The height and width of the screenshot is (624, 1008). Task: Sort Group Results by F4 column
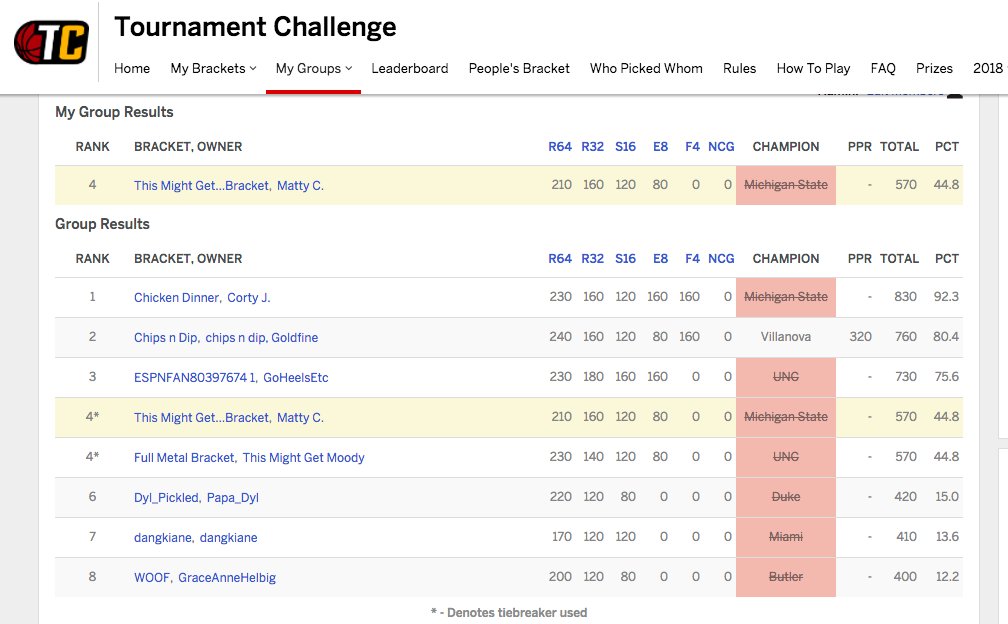[692, 258]
